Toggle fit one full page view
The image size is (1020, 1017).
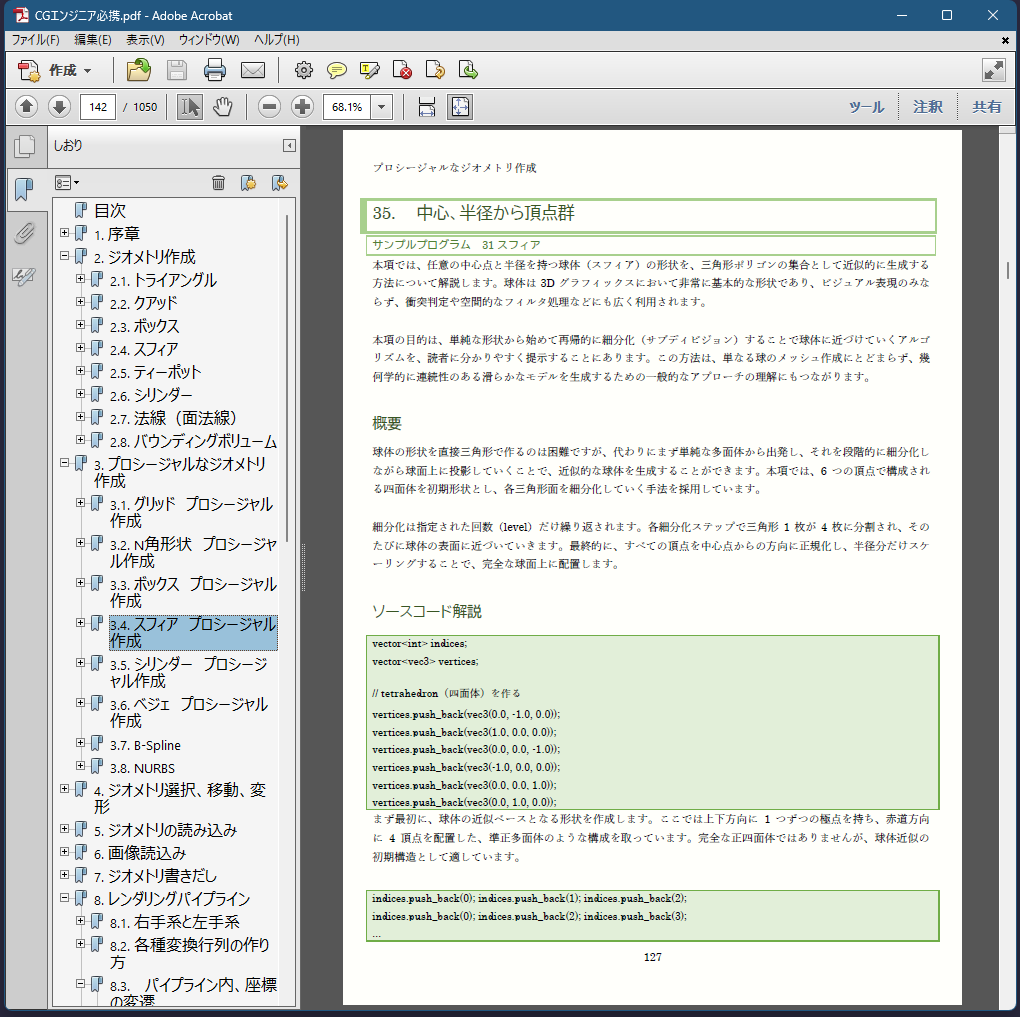[459, 107]
